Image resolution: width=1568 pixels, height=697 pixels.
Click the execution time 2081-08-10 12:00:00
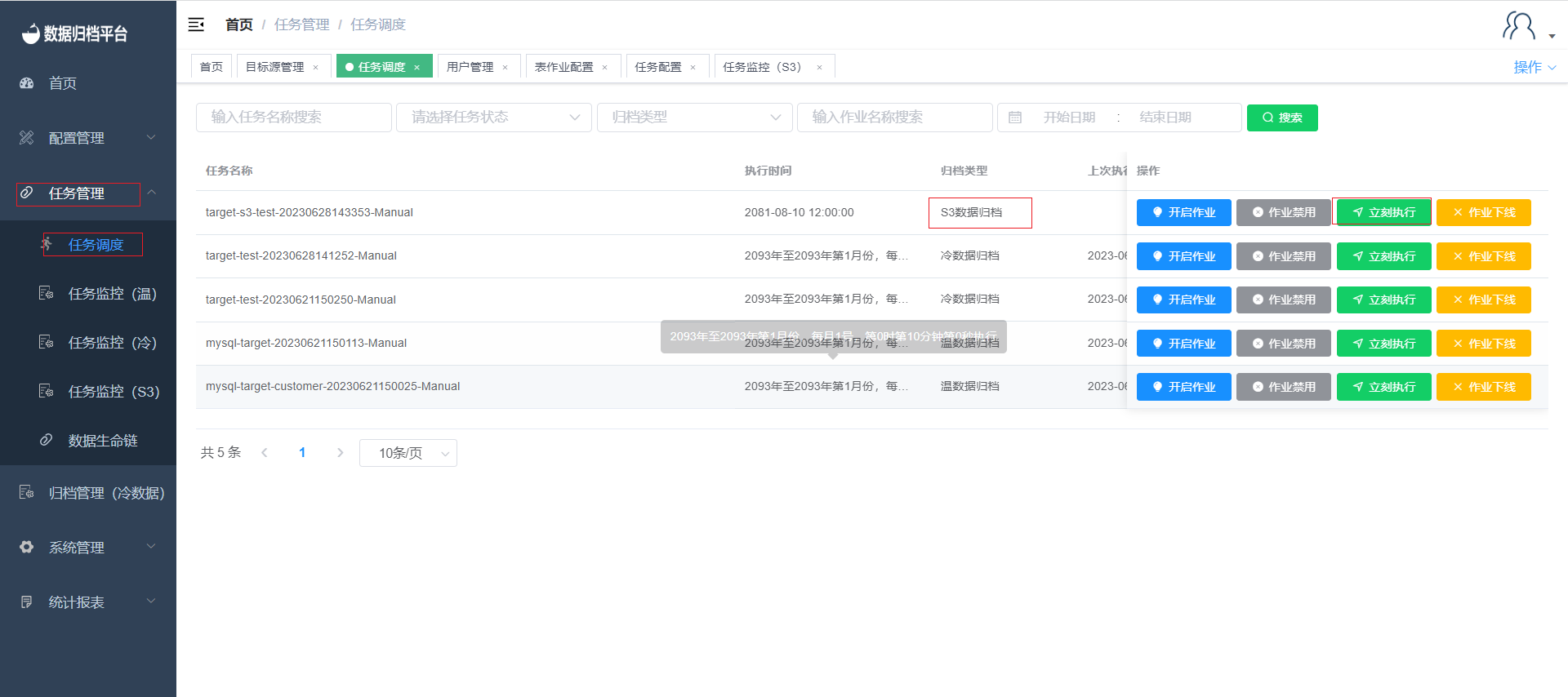[799, 212]
